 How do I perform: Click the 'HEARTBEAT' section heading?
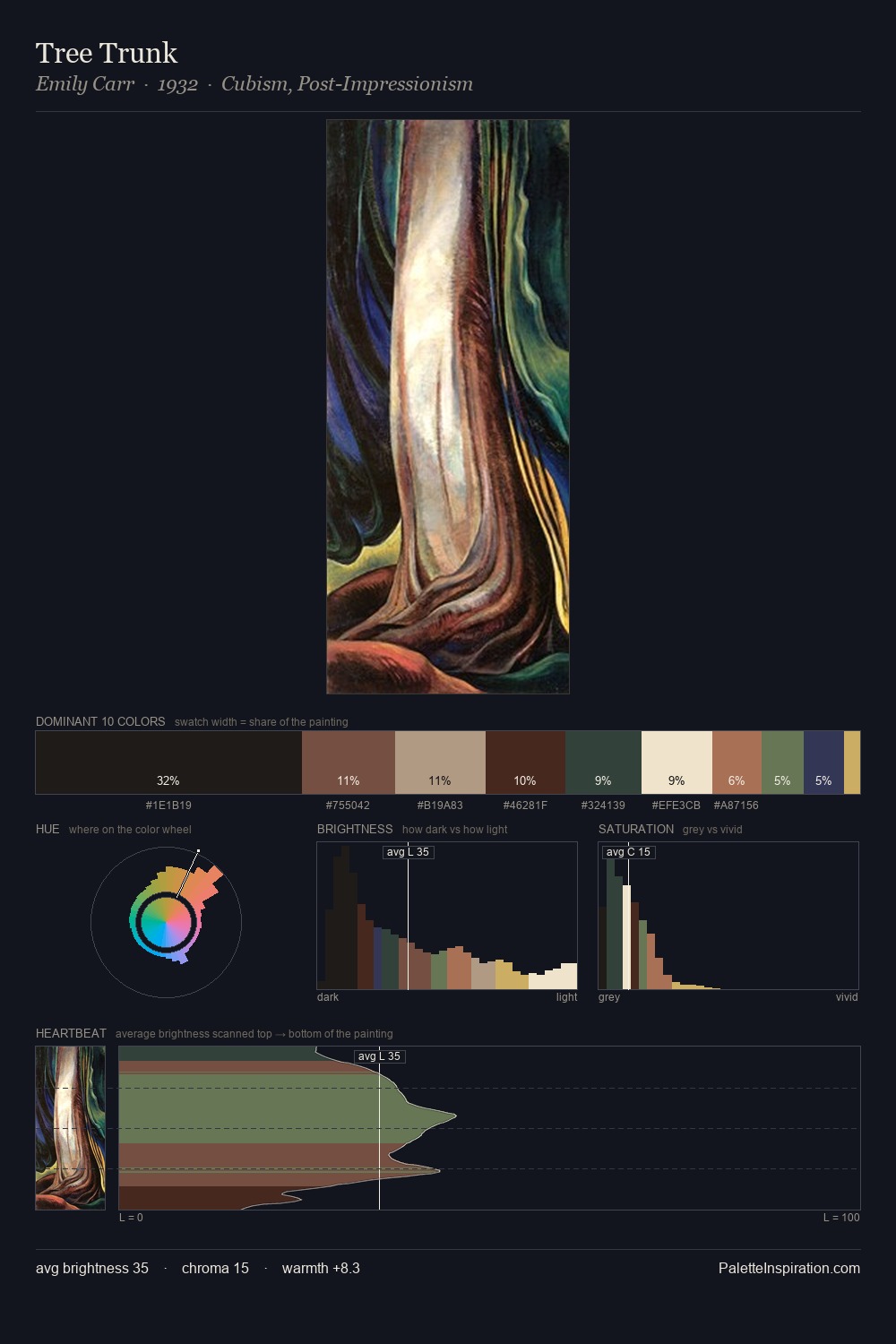(71, 1033)
